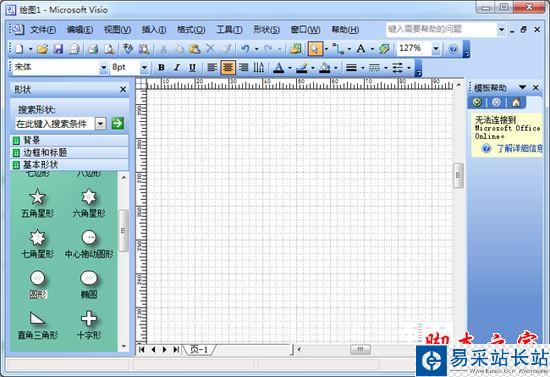Select the Pointer tool in toolbar
This screenshot has width=550, height=377.
coord(315,49)
